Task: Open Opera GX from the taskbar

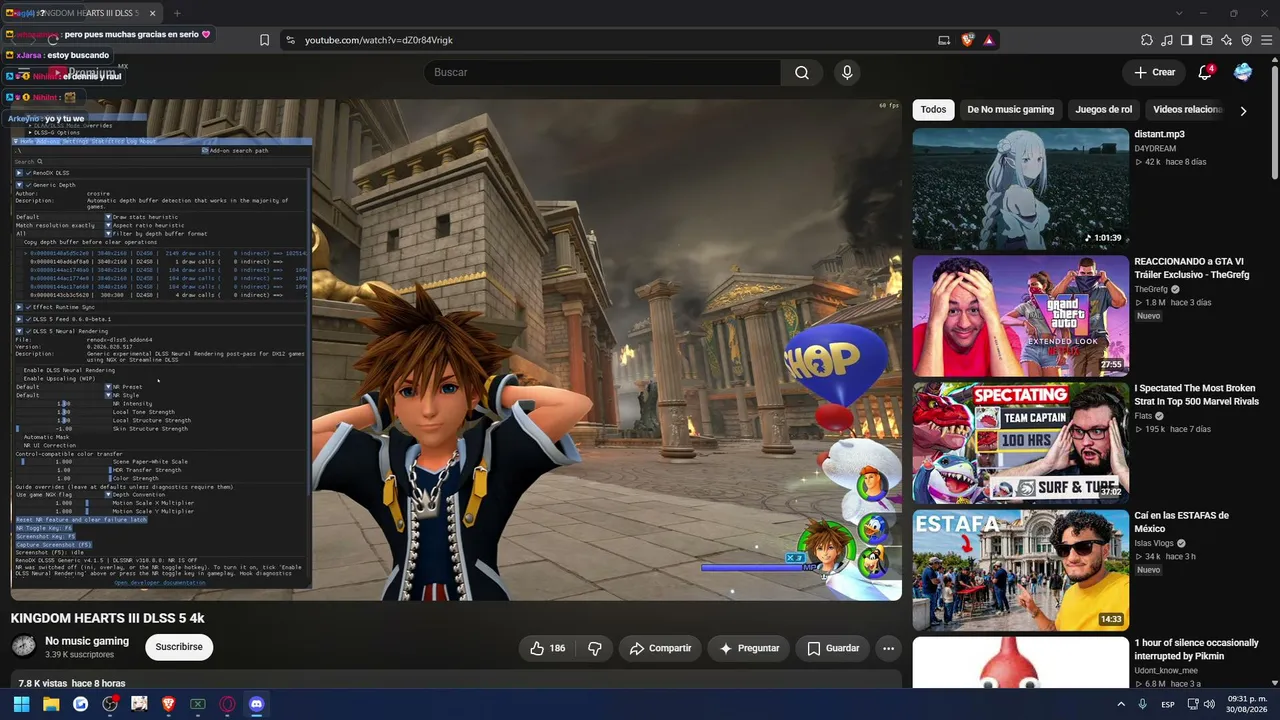Action: click(x=227, y=704)
